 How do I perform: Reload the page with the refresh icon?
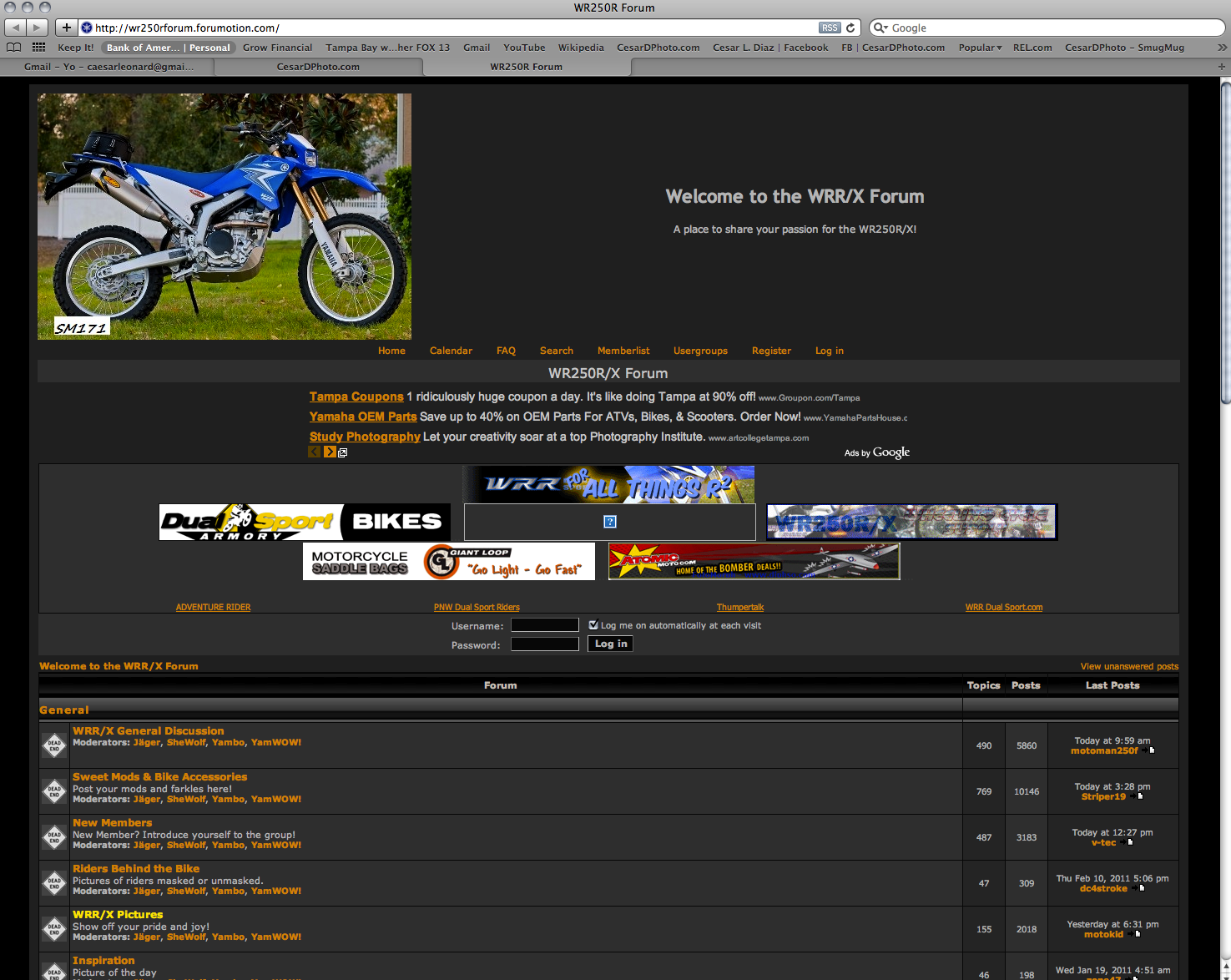tap(850, 28)
